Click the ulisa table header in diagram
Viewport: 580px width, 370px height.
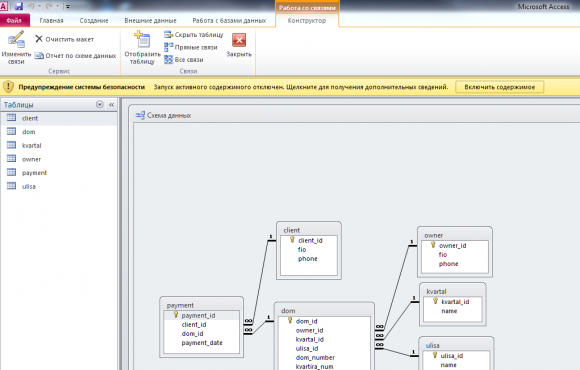[456, 345]
